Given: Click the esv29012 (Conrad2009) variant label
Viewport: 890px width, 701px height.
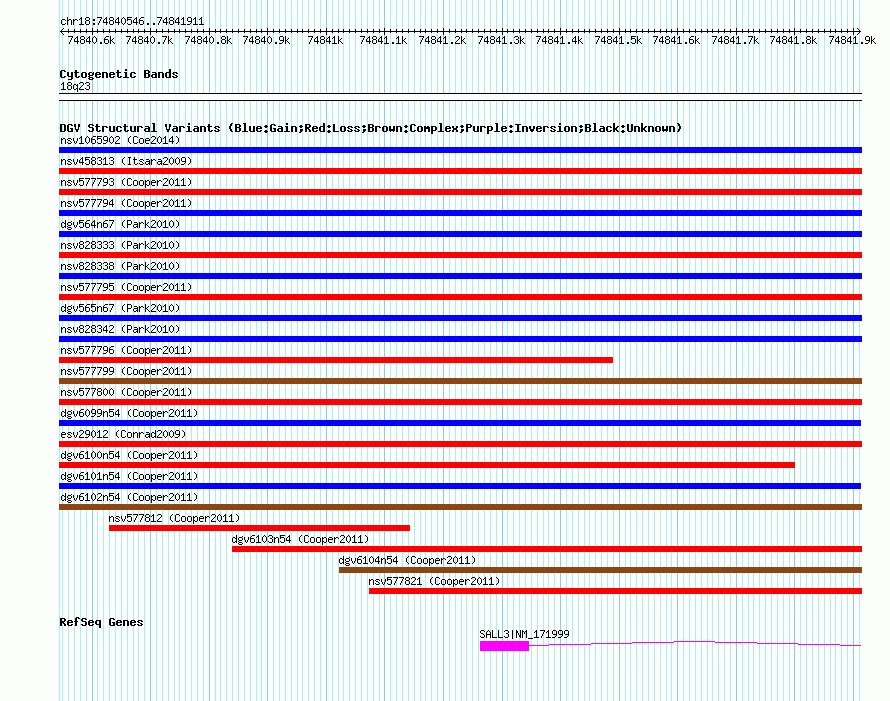Looking at the screenshot, I should click(x=123, y=434).
